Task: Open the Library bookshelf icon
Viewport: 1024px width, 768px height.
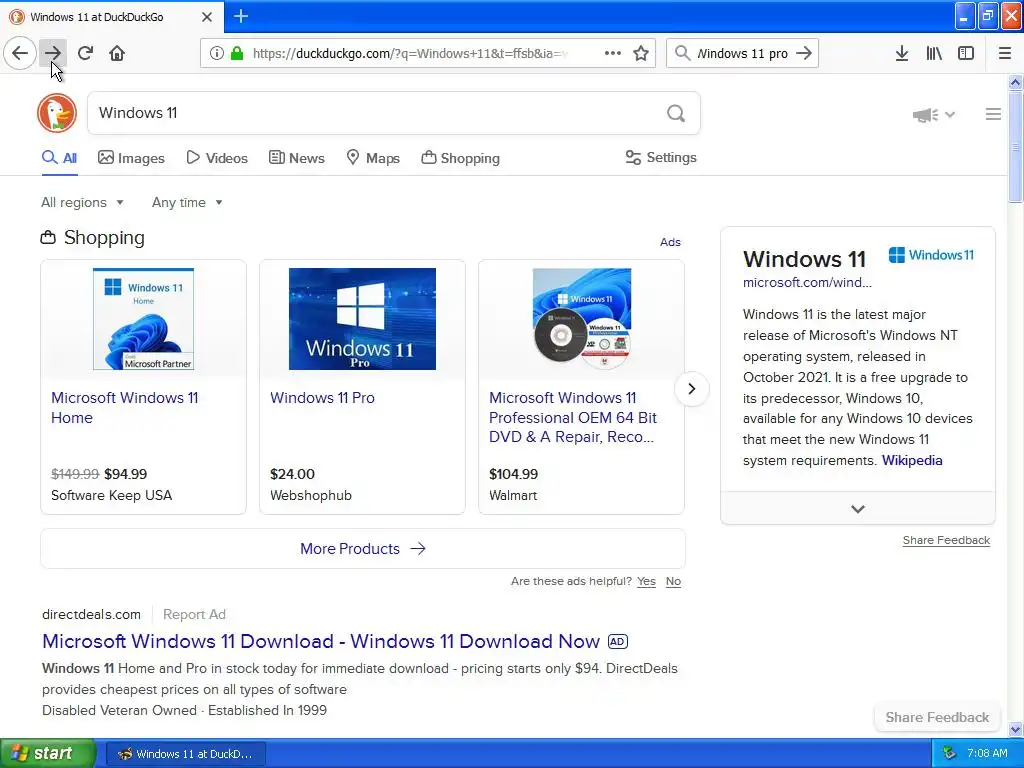Action: (934, 53)
